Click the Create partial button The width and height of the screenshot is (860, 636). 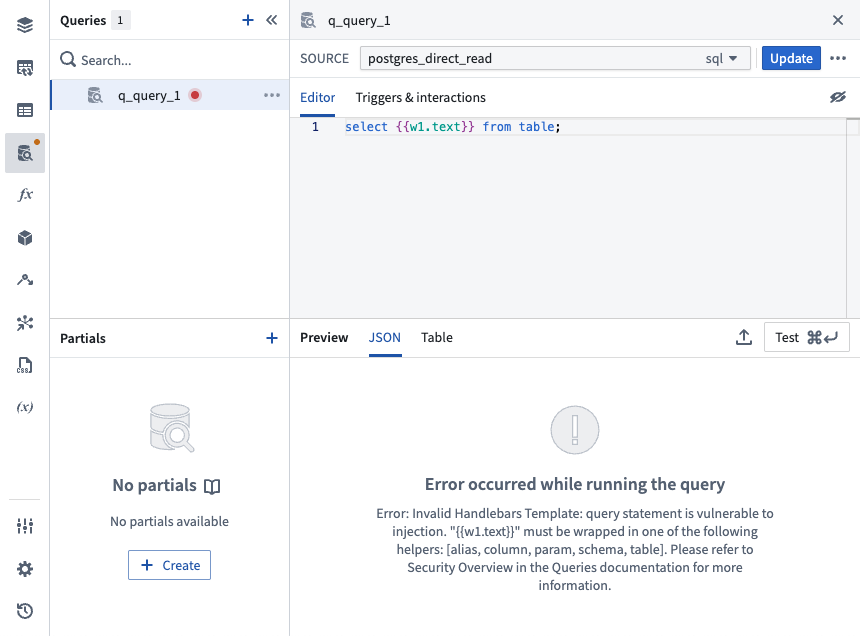pyautogui.click(x=169, y=565)
